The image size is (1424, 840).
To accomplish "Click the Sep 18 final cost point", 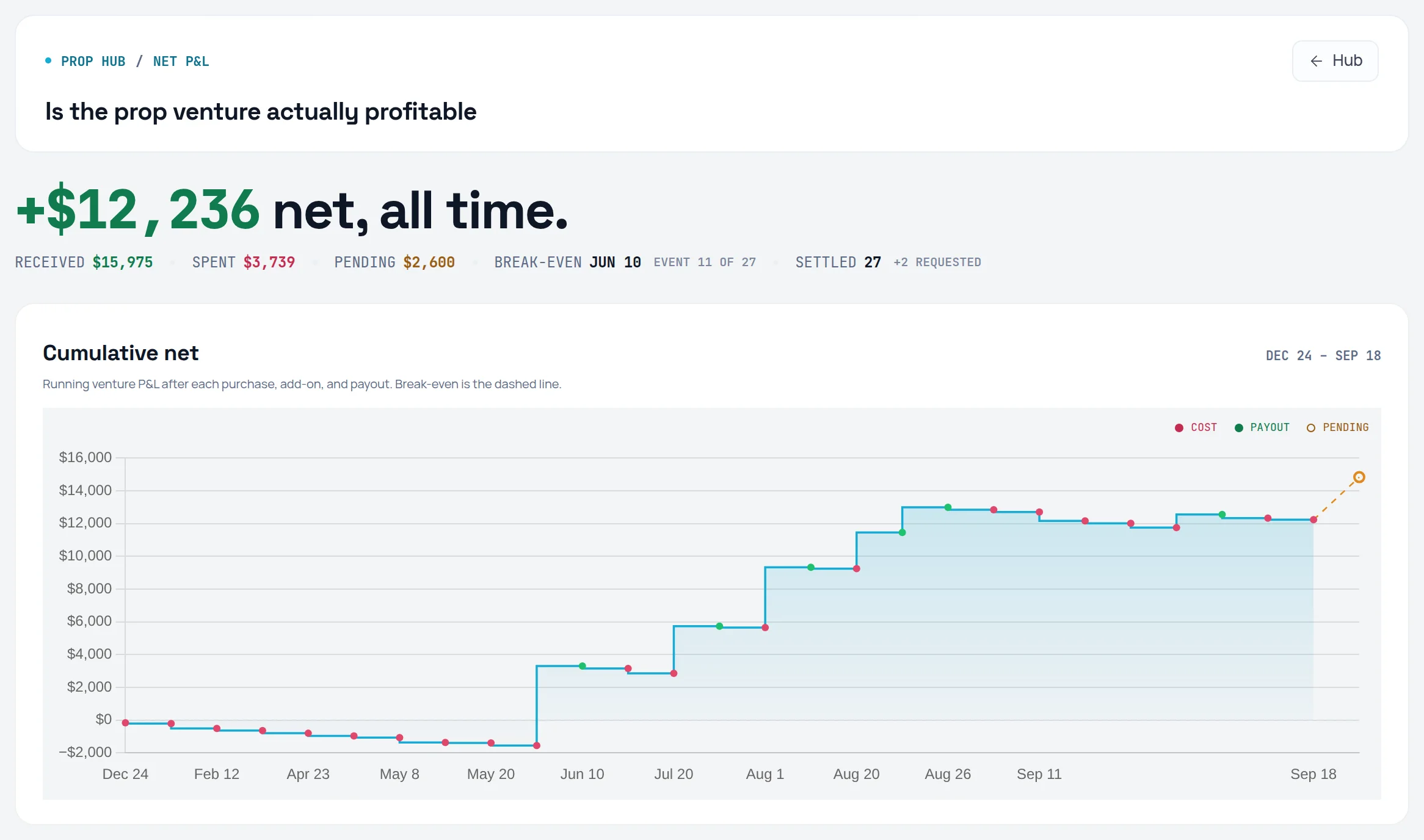I will 1313,520.
